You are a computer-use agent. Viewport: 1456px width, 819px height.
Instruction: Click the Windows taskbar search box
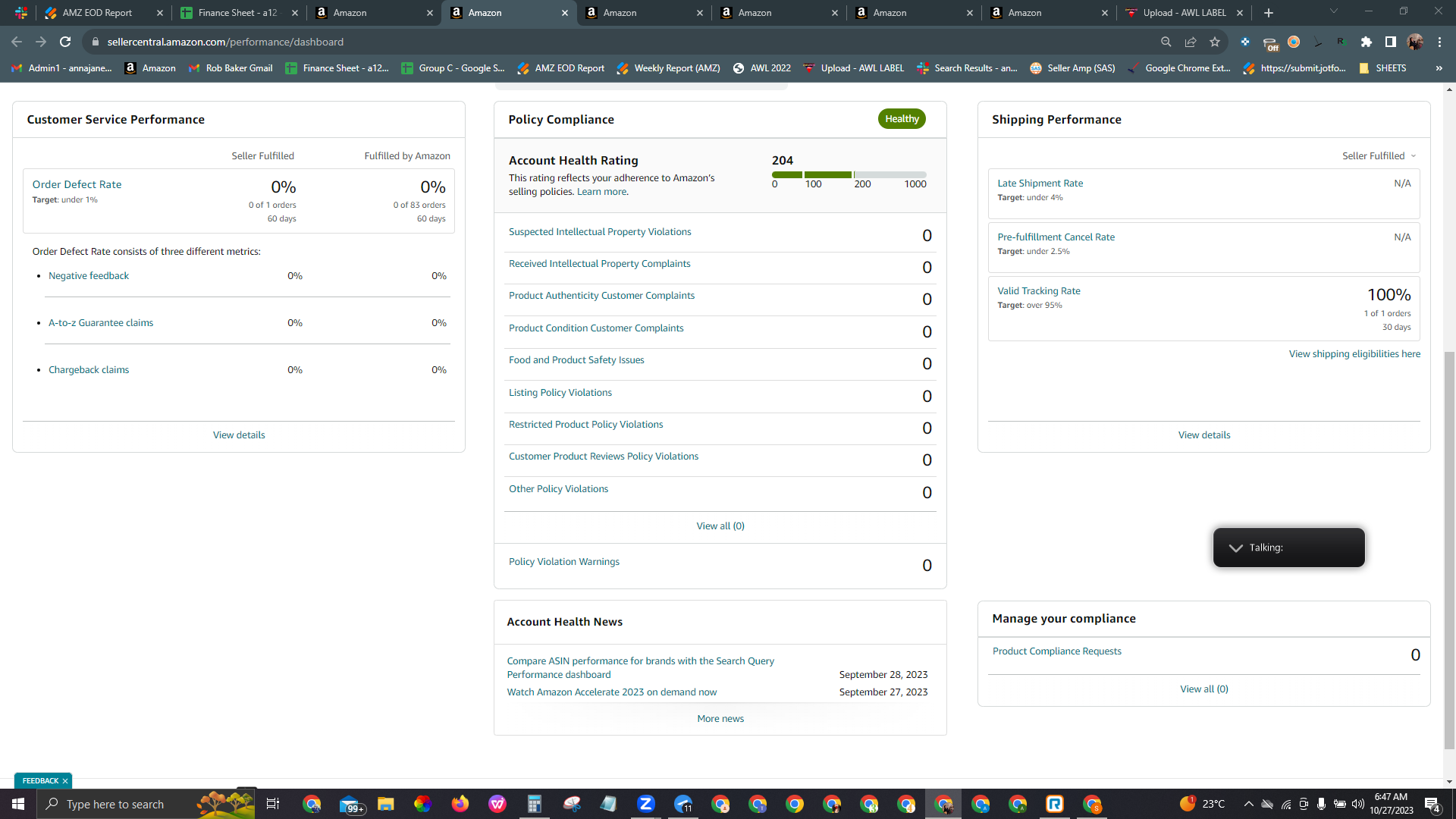[x=146, y=804]
